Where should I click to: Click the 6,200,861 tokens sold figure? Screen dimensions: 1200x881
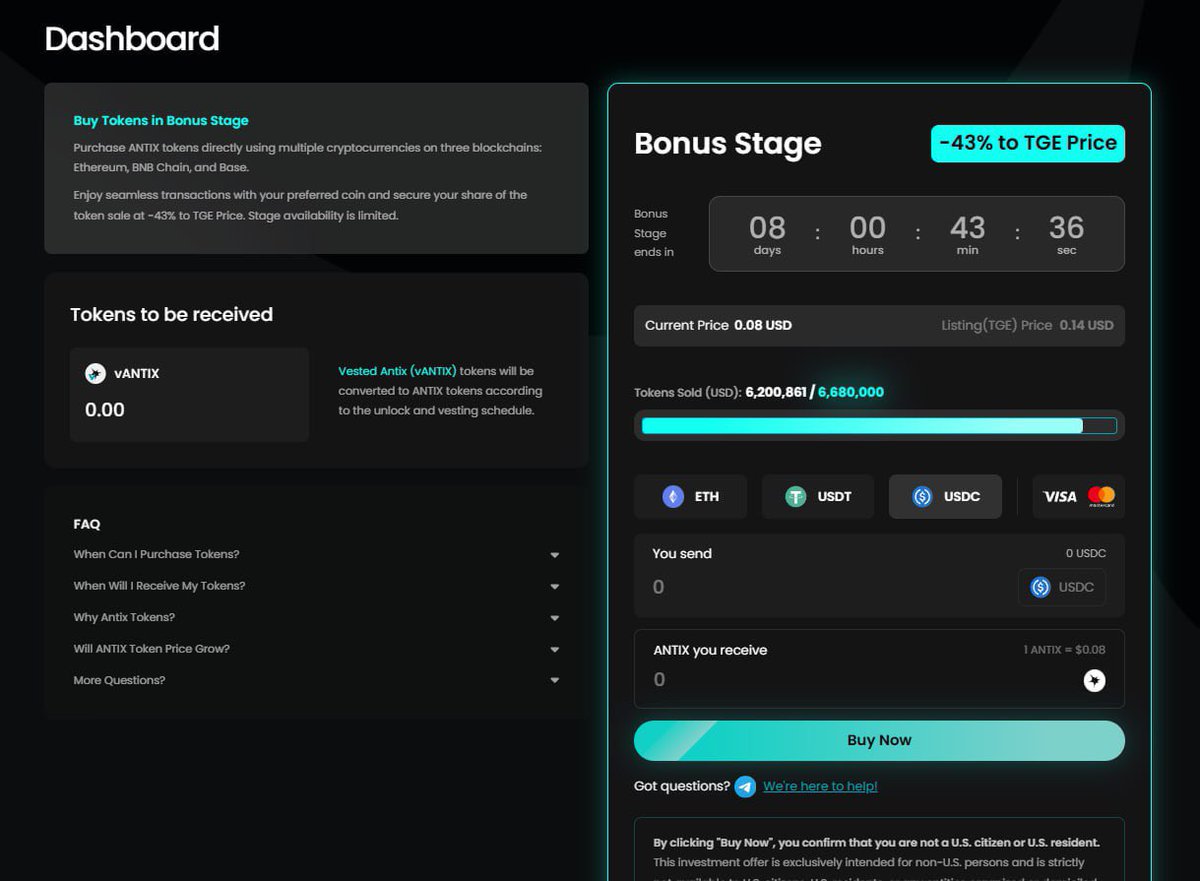coord(776,392)
